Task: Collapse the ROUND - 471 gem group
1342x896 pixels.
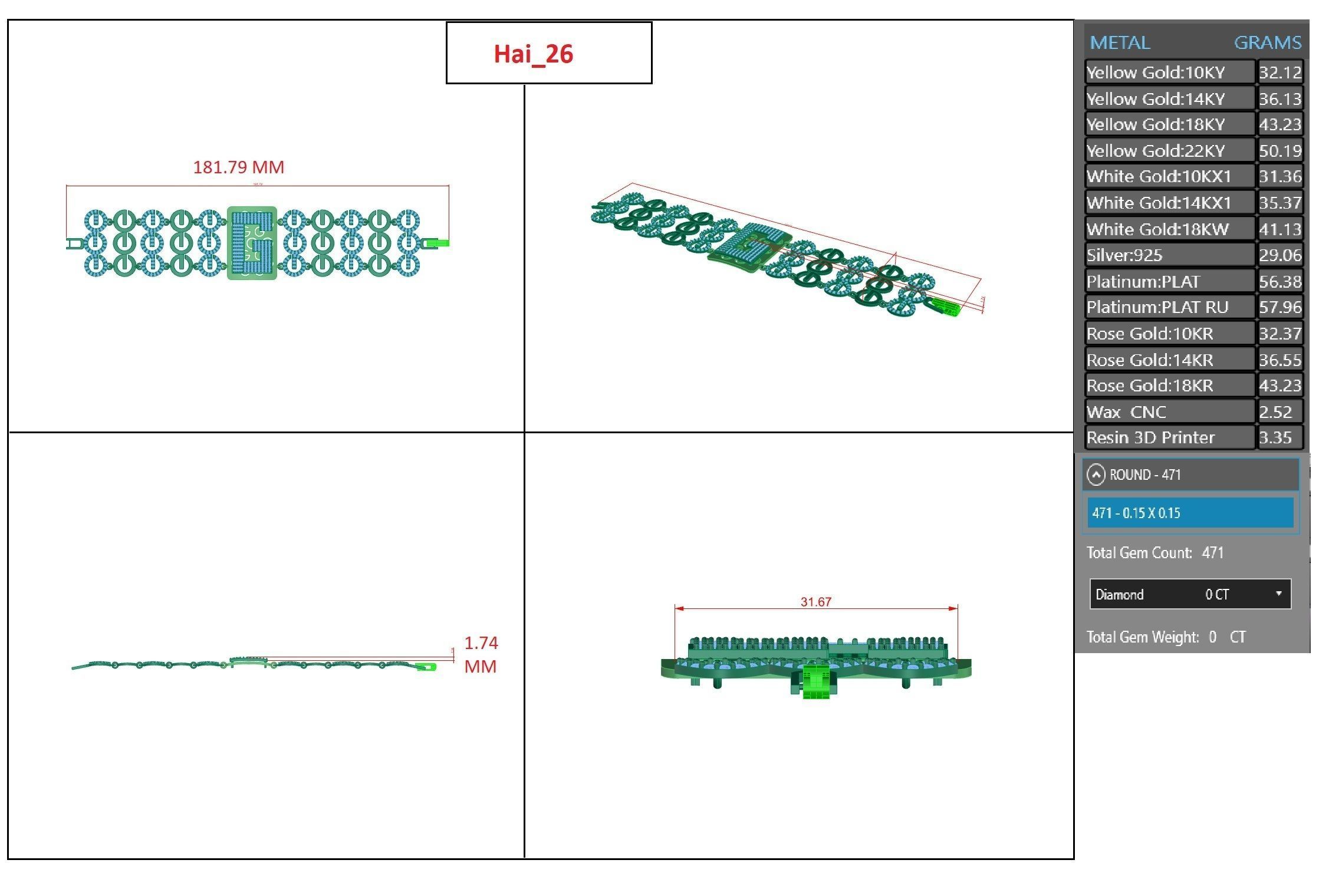Action: 1096,475
